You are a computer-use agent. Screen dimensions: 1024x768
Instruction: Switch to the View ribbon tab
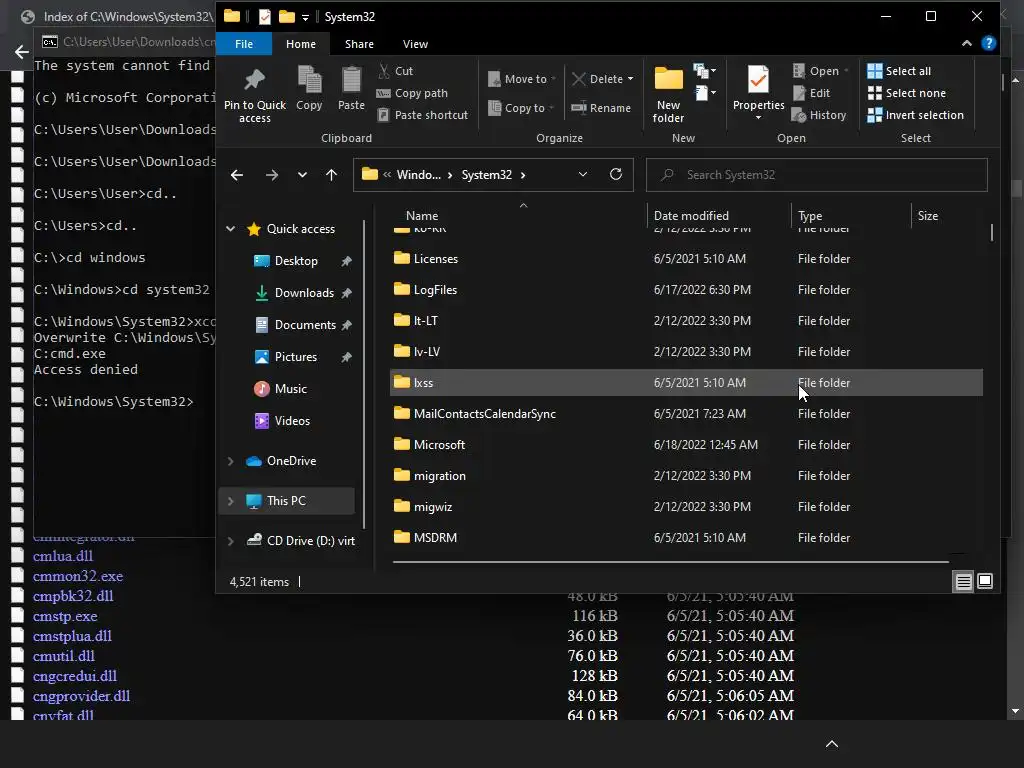[x=415, y=44]
